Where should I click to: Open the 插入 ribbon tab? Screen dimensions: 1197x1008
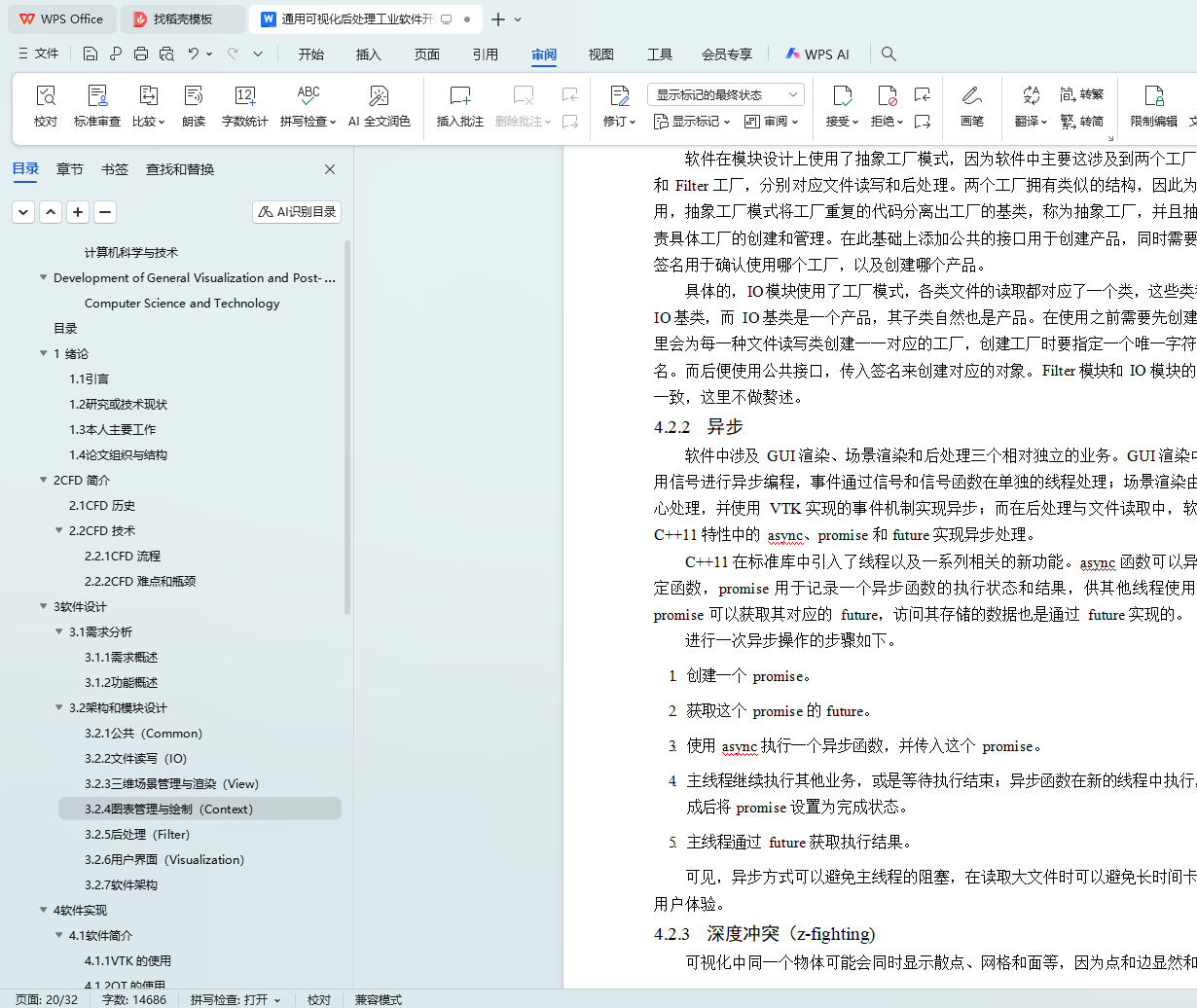(x=369, y=54)
